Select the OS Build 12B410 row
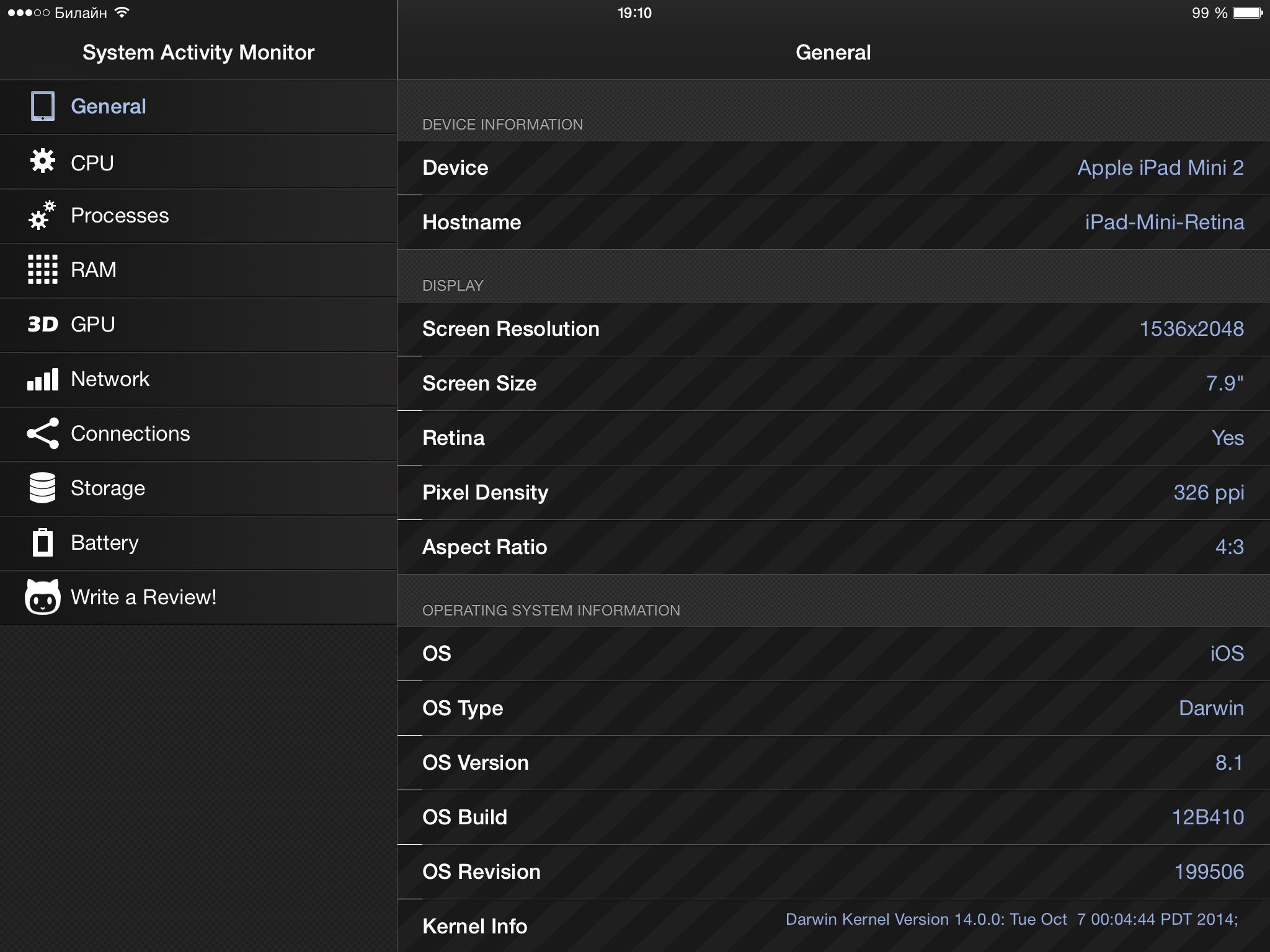The image size is (1270, 952). coord(833,817)
